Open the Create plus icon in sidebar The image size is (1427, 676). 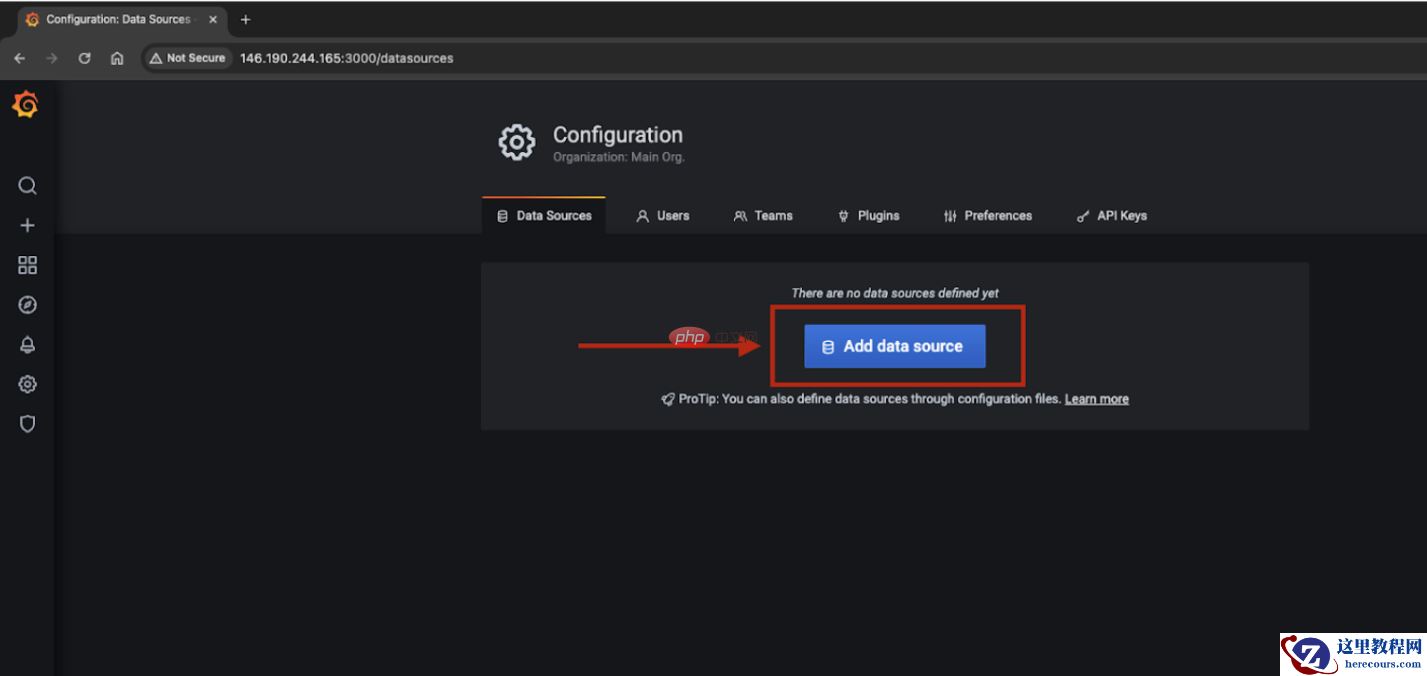(x=28, y=226)
